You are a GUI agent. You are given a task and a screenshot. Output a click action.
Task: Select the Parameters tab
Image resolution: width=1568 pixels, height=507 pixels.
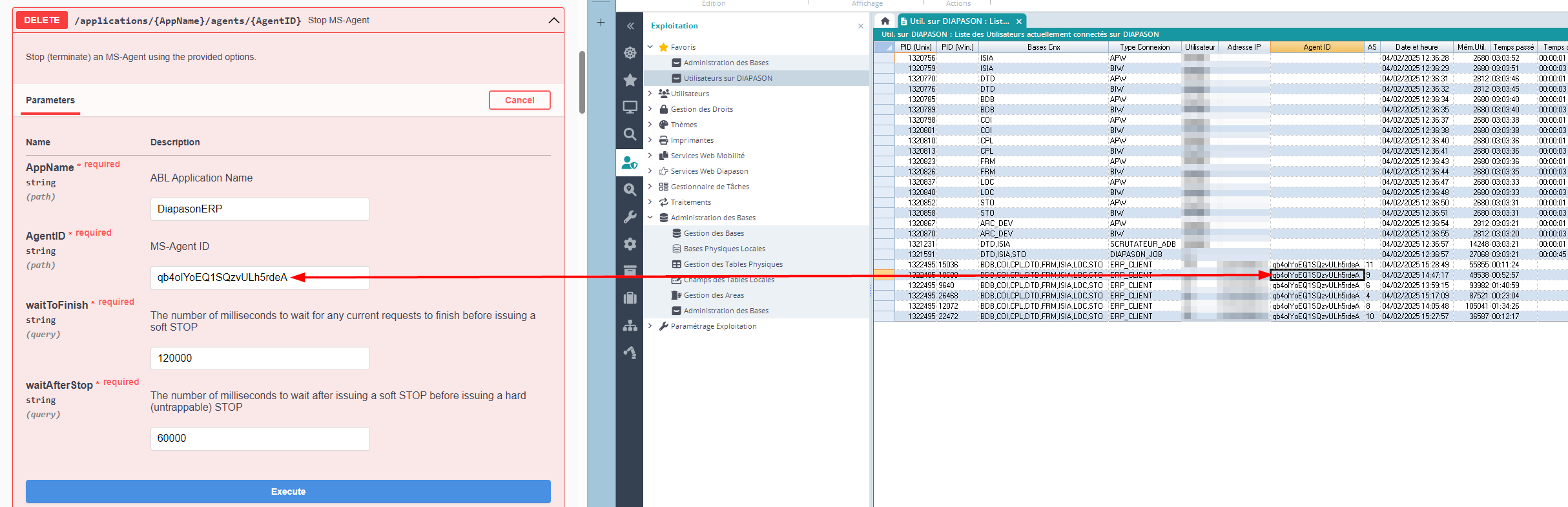click(50, 100)
